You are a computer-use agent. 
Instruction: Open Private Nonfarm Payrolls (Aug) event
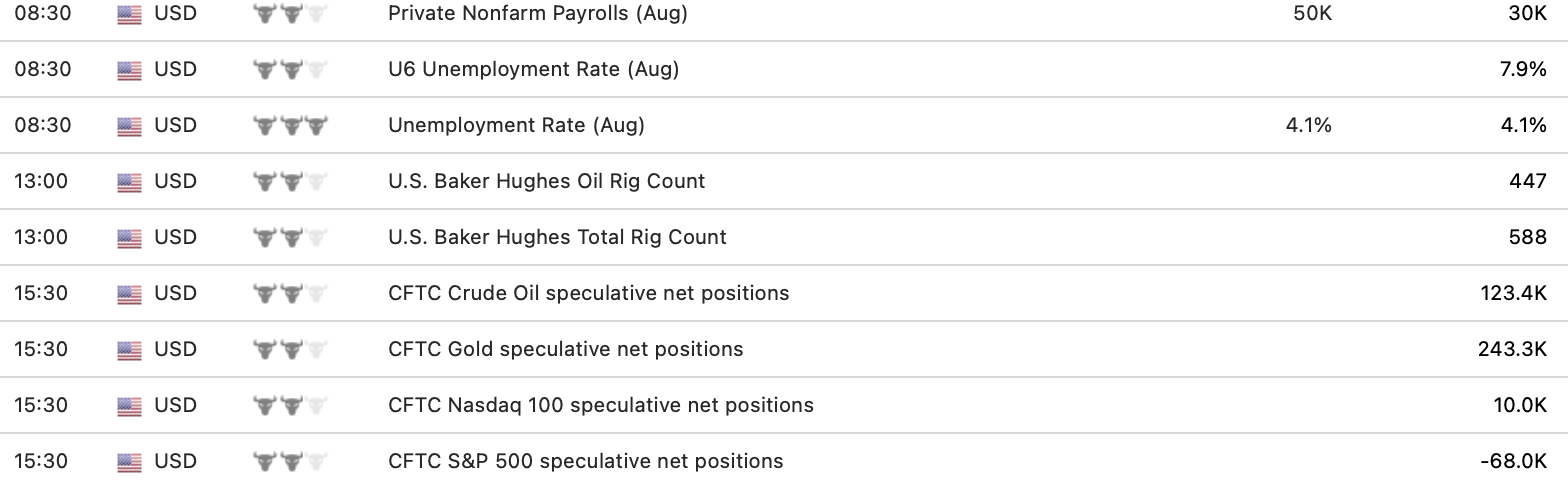tap(538, 14)
